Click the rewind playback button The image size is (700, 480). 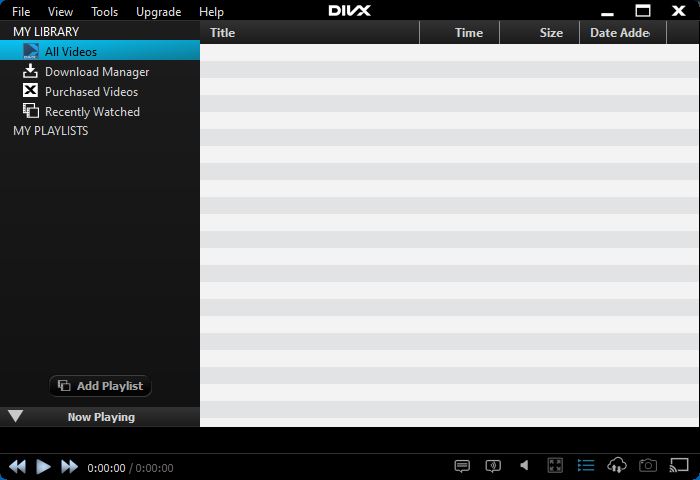coord(17,467)
